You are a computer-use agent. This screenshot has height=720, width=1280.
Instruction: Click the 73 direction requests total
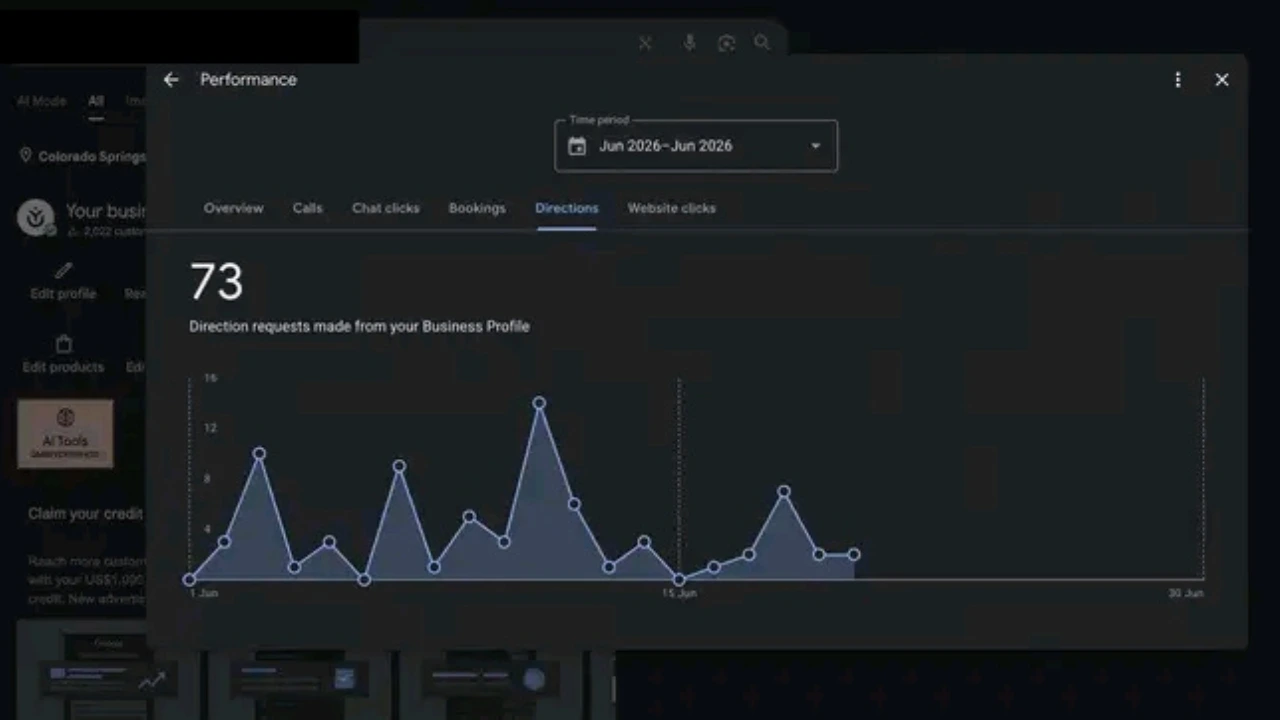pos(216,282)
